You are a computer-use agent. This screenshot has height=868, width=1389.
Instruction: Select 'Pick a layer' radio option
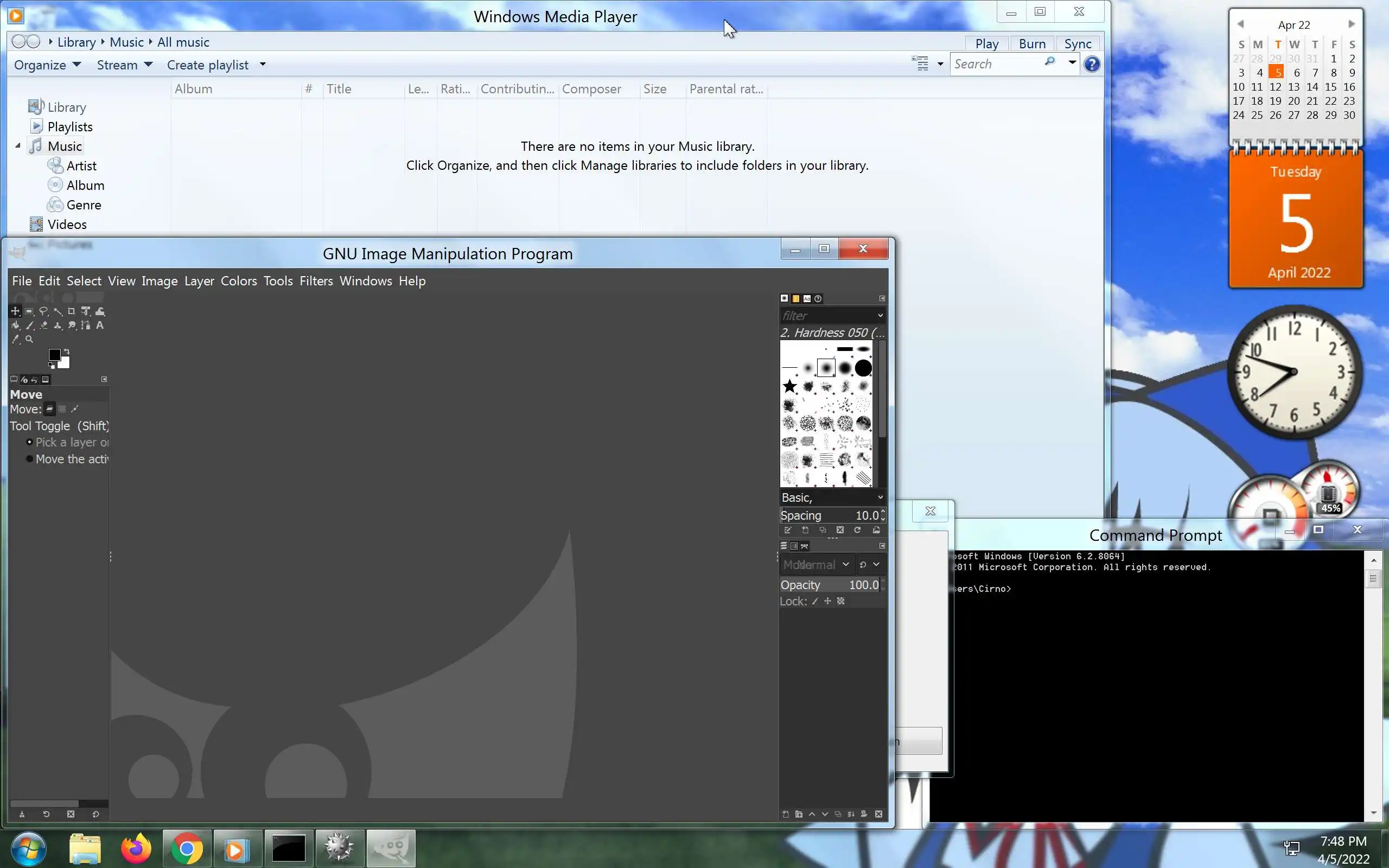[x=29, y=442]
